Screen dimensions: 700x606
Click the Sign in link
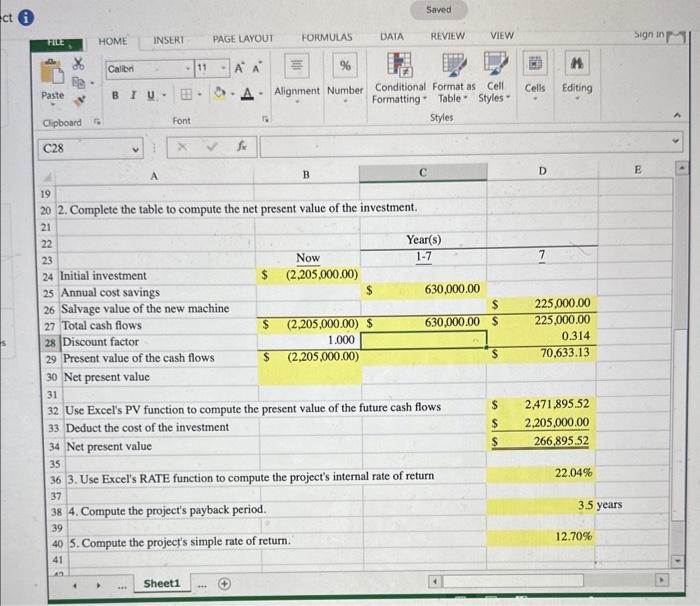click(649, 34)
